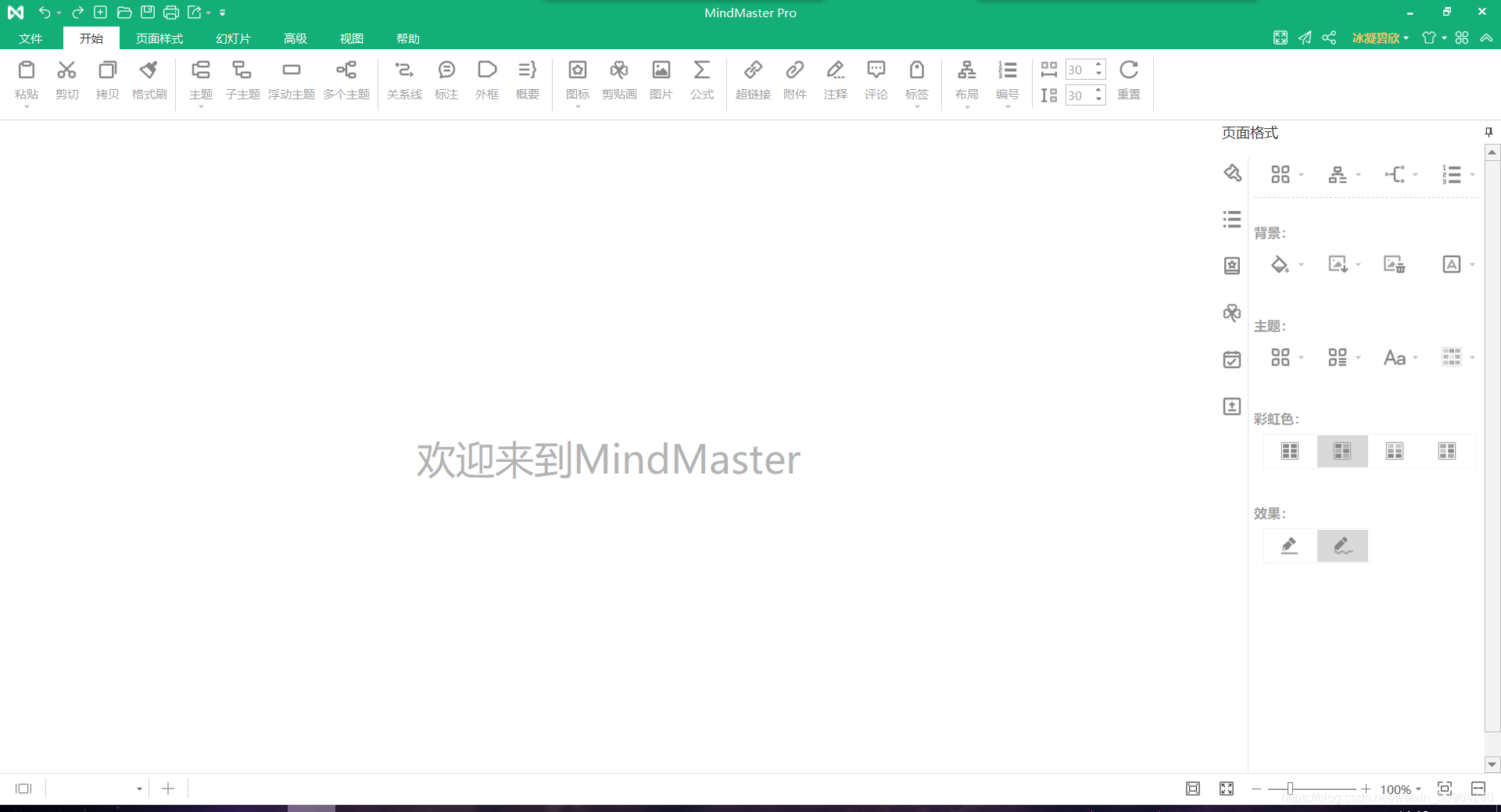Toggle full screen in status bar
The height and width of the screenshot is (812, 1501).
tap(1227, 789)
